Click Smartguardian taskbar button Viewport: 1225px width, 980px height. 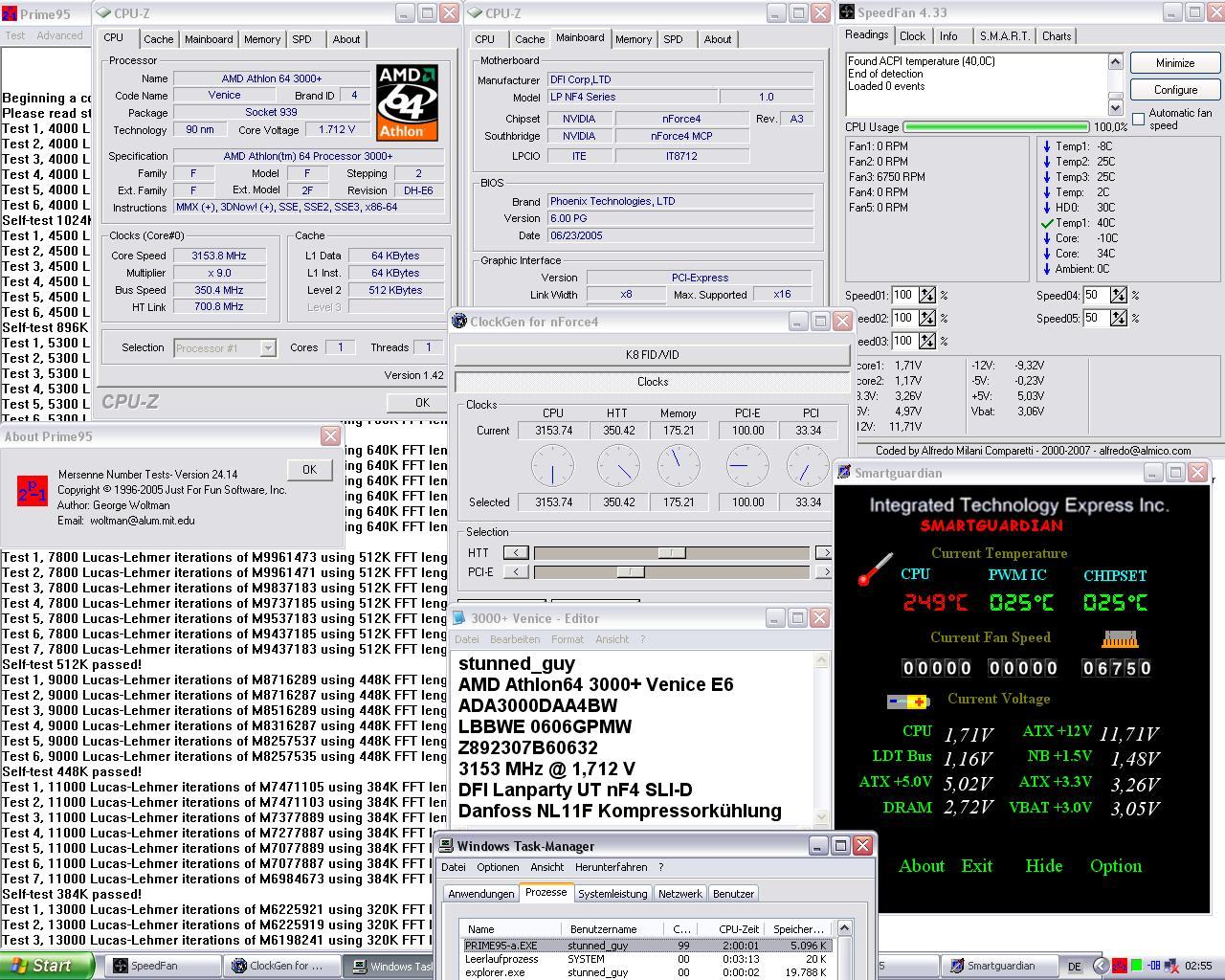pos(1000,966)
